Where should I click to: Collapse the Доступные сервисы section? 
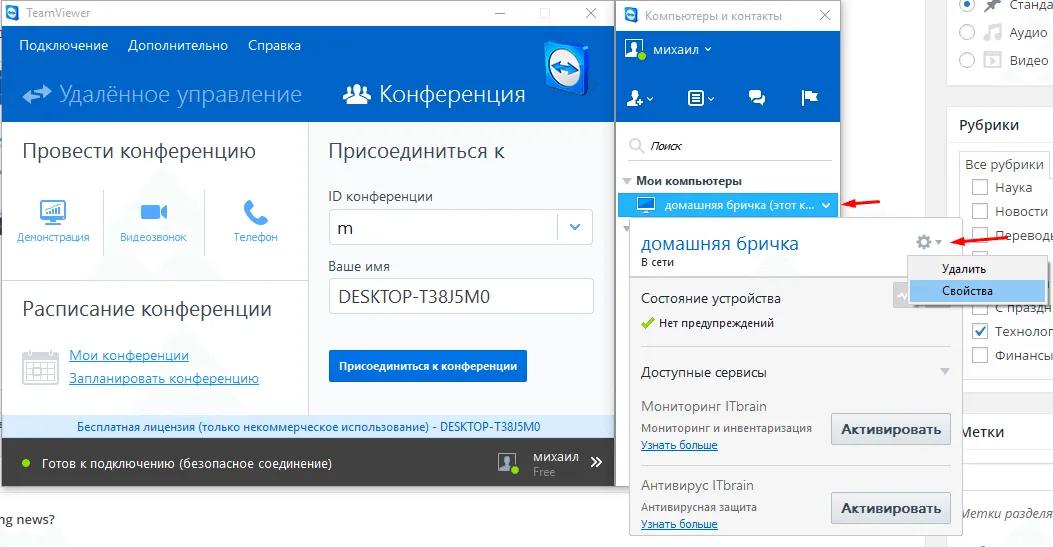944,372
